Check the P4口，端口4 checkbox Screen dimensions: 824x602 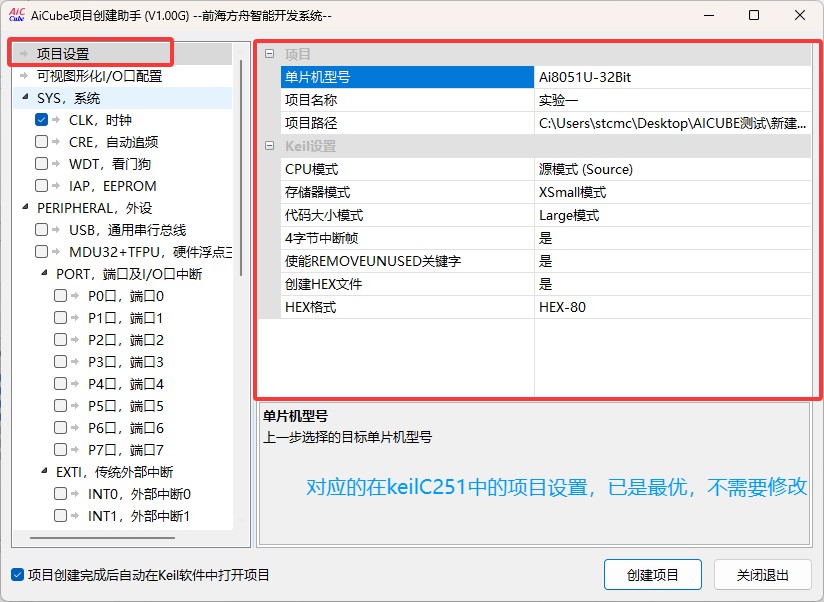pos(60,383)
